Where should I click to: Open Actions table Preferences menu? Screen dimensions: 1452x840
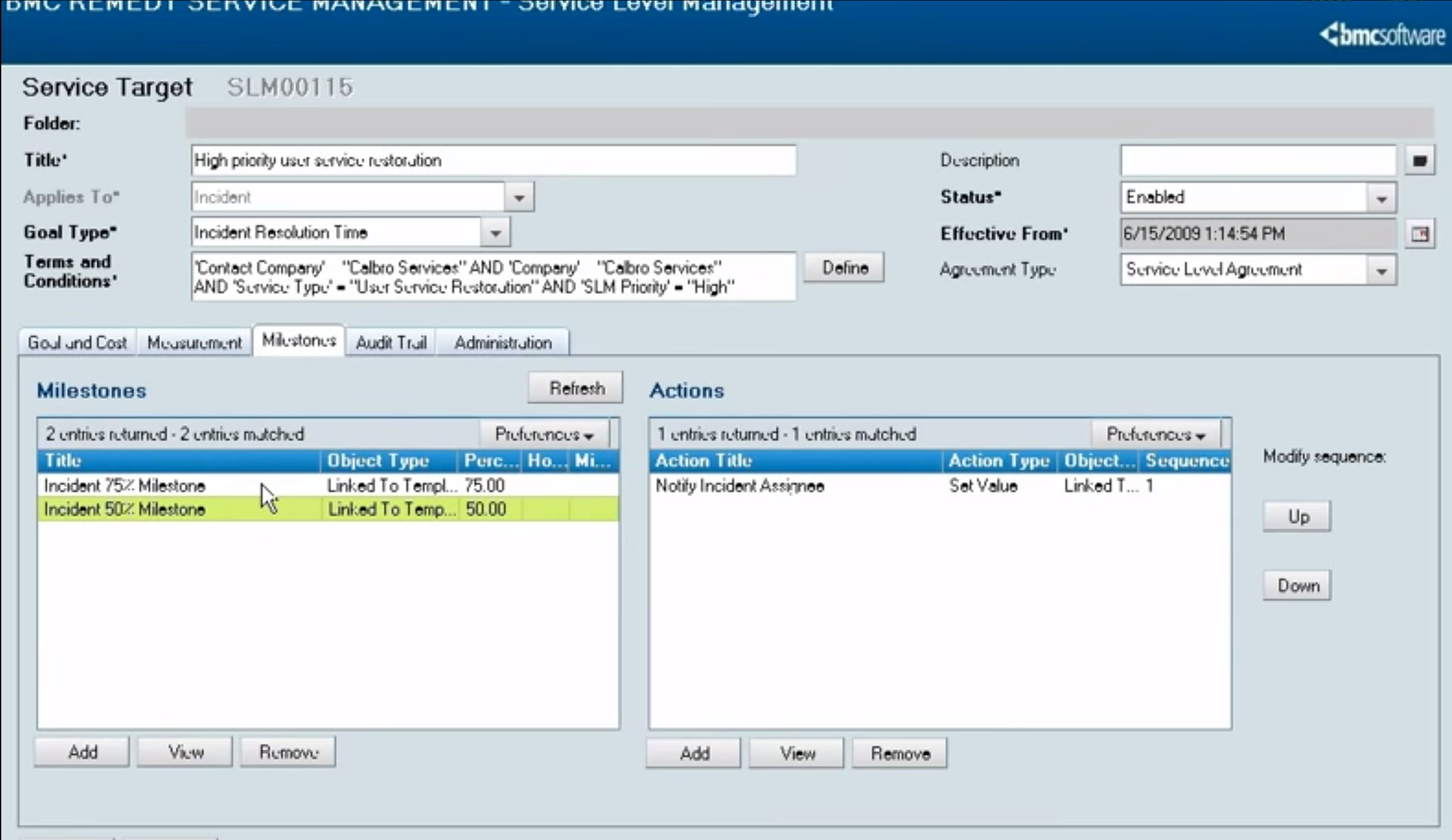pyautogui.click(x=1156, y=434)
